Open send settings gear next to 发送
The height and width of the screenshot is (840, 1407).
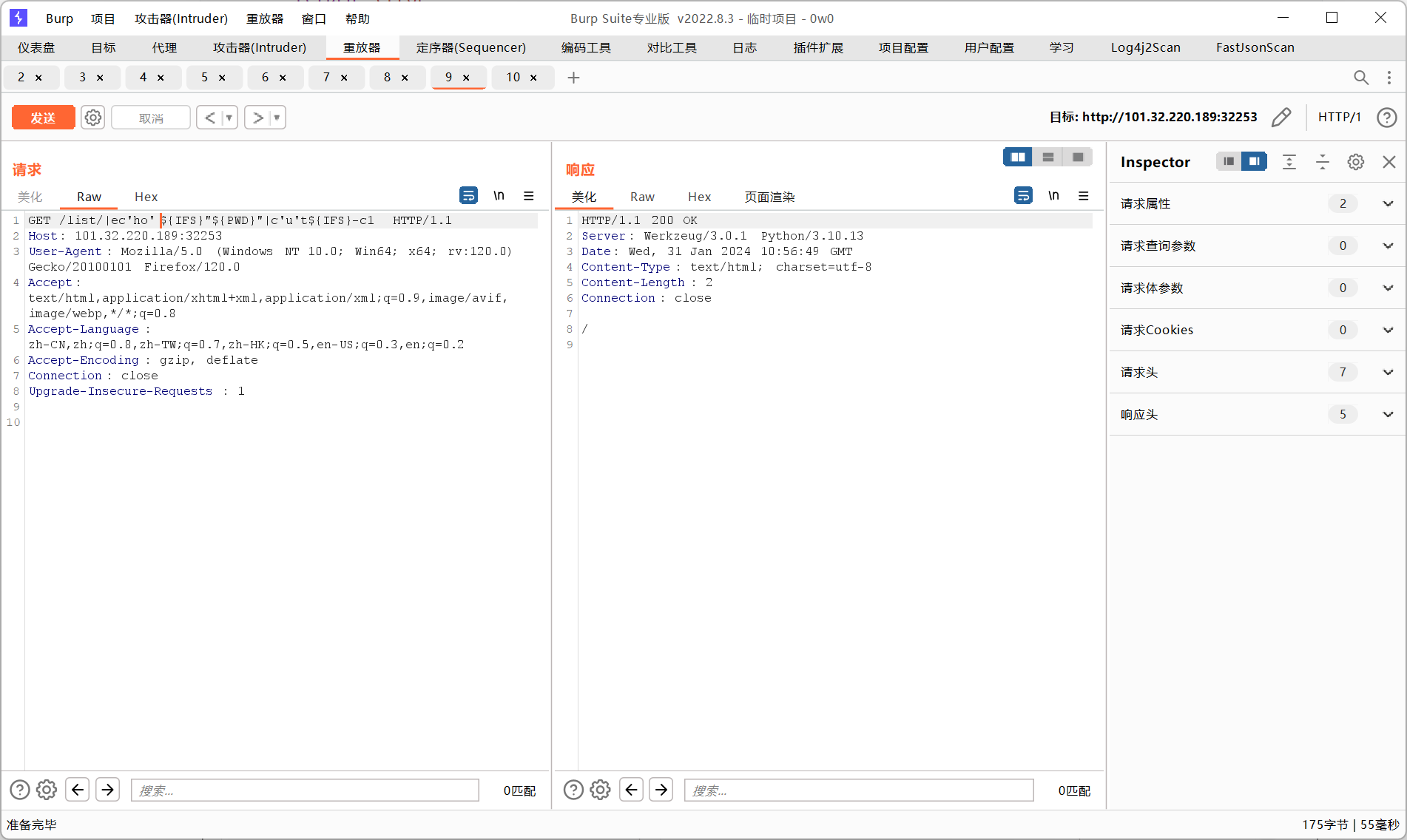(92, 118)
